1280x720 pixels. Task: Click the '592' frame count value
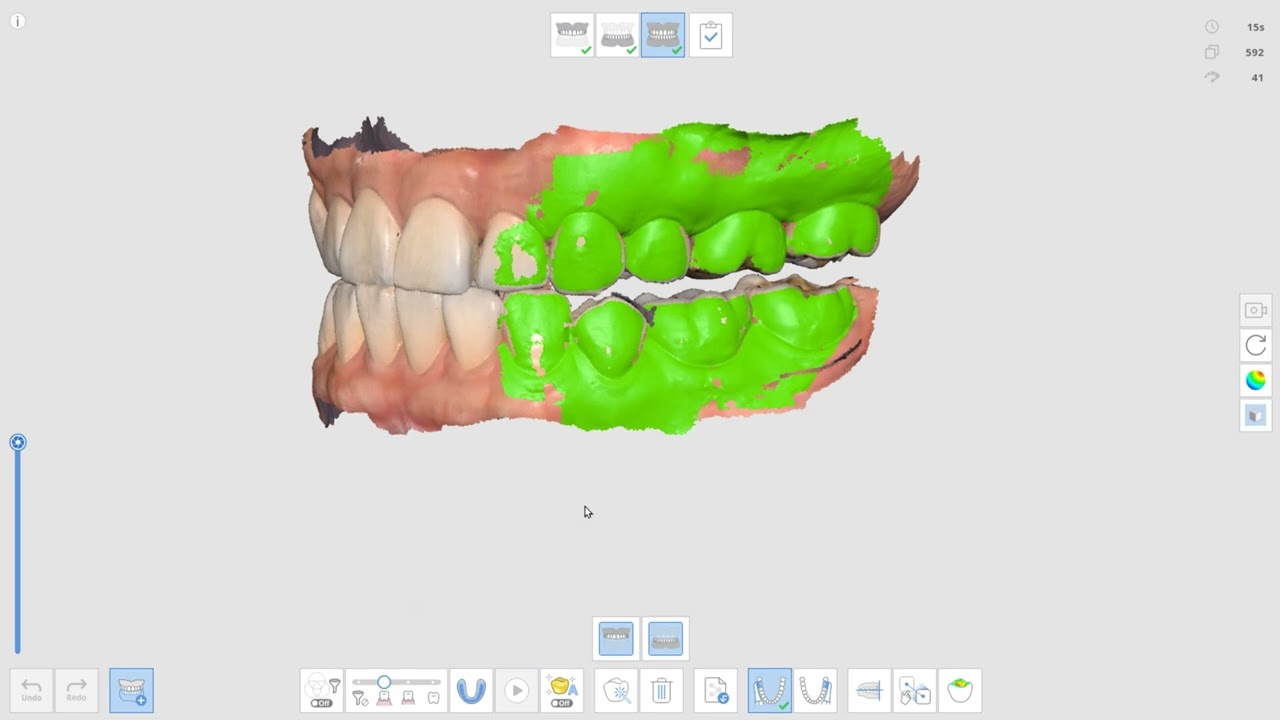[x=1254, y=53]
